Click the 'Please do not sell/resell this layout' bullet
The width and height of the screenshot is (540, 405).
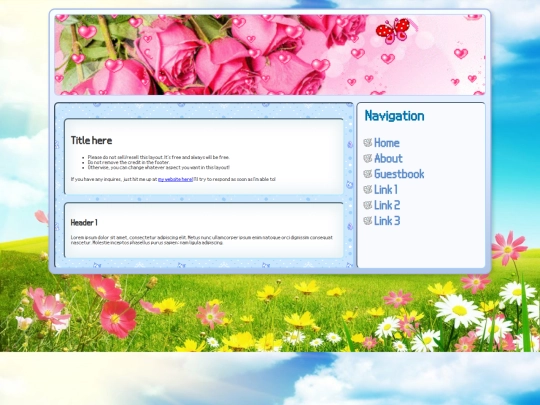[x=158, y=157]
